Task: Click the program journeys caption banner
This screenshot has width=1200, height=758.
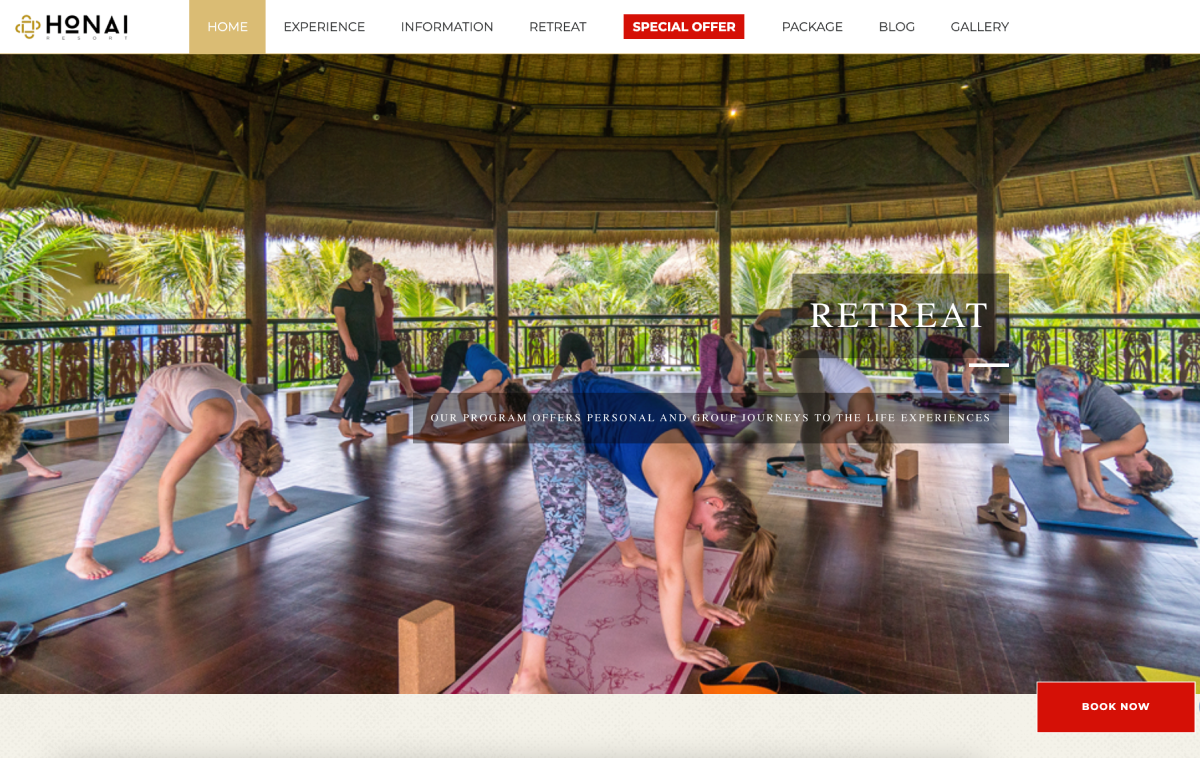Action: (x=711, y=418)
